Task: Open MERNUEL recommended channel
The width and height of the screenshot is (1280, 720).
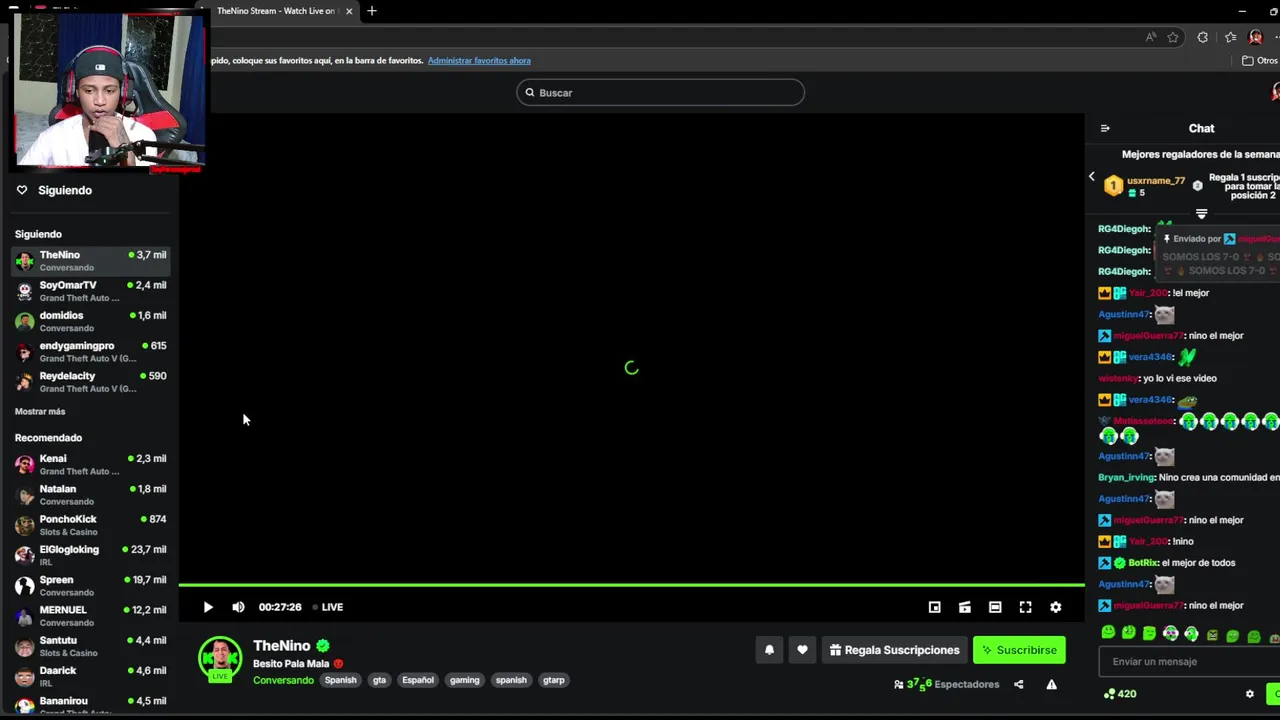Action: 92,616
